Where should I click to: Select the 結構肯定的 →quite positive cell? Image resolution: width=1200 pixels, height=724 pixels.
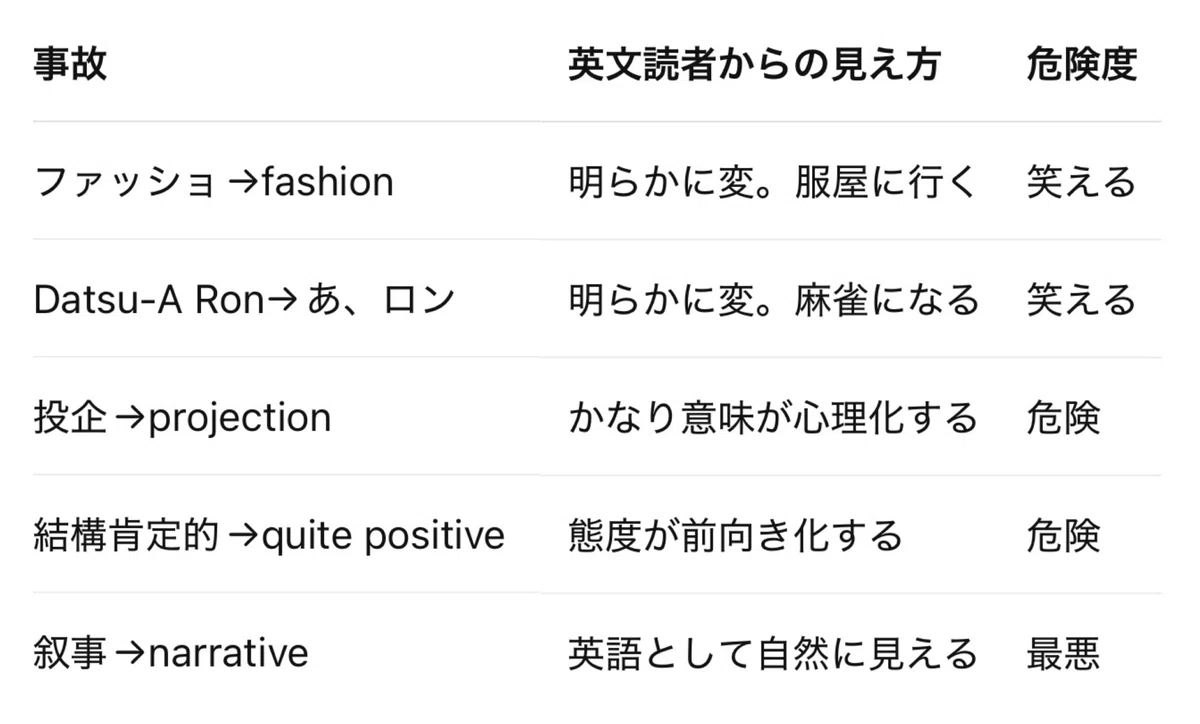[x=269, y=536]
